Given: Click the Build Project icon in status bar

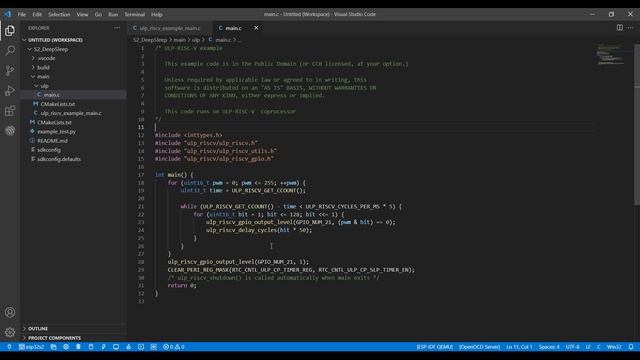Looking at the screenshot, I should tap(91, 347).
